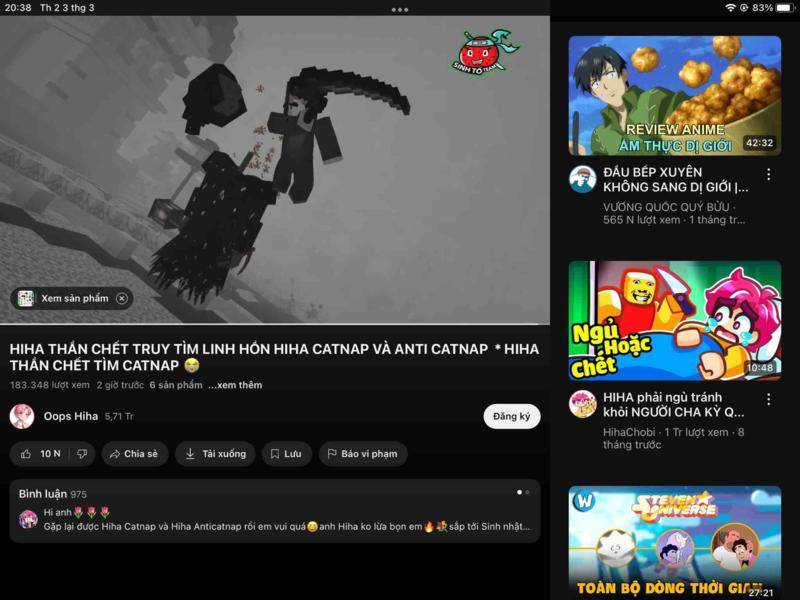Open HihaChobi channel avatar
Viewport: 800px width, 600px height.
(x=583, y=404)
